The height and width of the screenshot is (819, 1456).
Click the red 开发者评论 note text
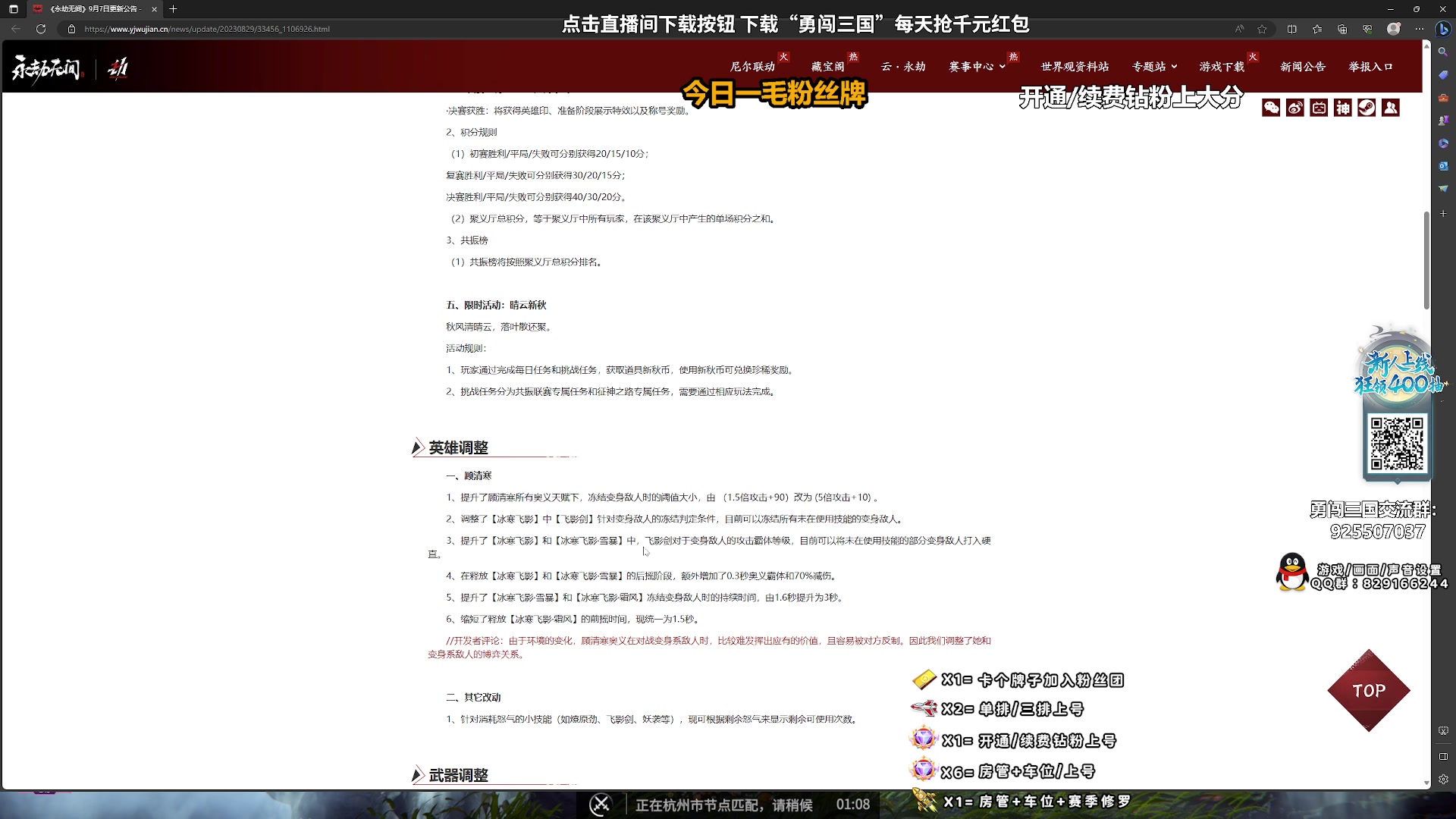(709, 647)
